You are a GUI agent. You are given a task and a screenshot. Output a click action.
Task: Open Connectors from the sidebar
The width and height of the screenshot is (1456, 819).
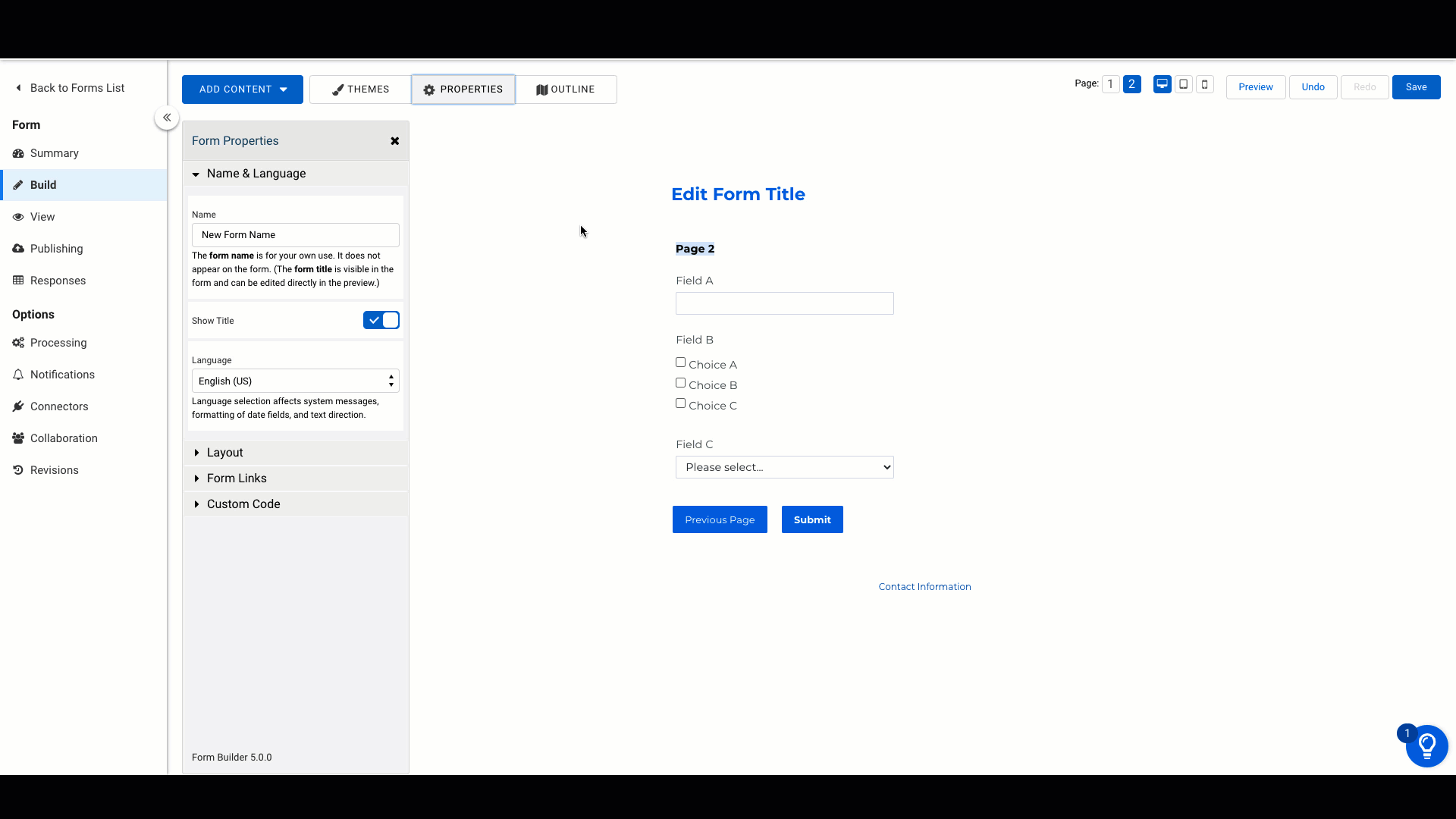[x=59, y=406]
